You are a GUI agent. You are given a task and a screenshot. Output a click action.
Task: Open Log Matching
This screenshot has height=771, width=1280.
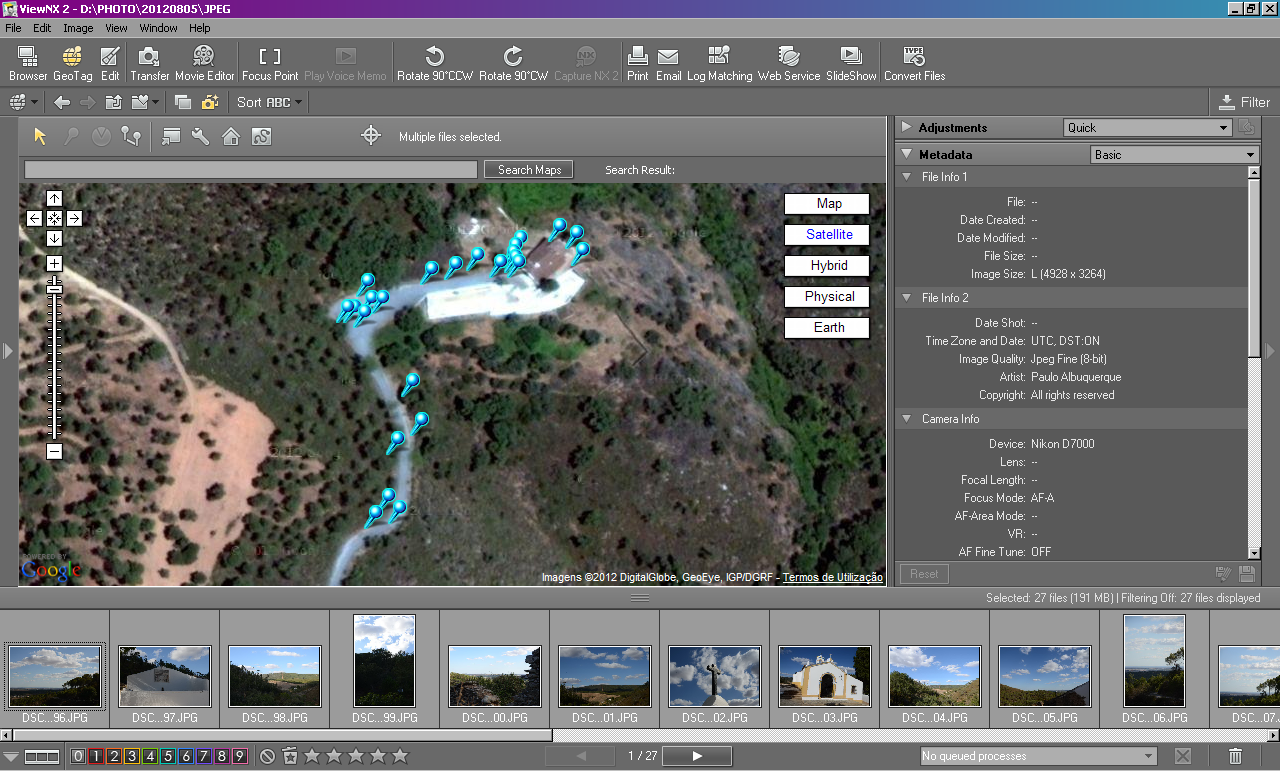(719, 63)
